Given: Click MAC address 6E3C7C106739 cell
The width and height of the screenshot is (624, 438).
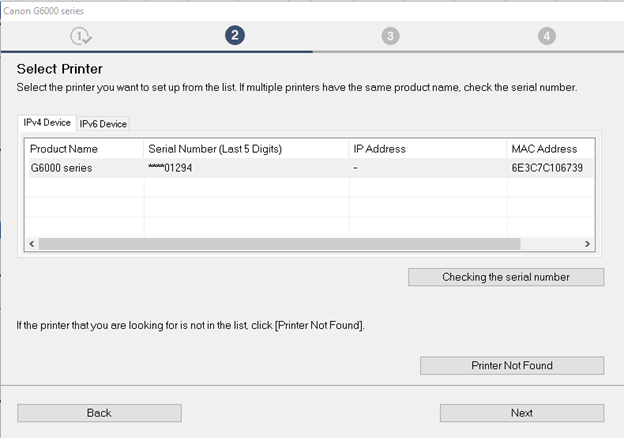Looking at the screenshot, I should [x=547, y=168].
